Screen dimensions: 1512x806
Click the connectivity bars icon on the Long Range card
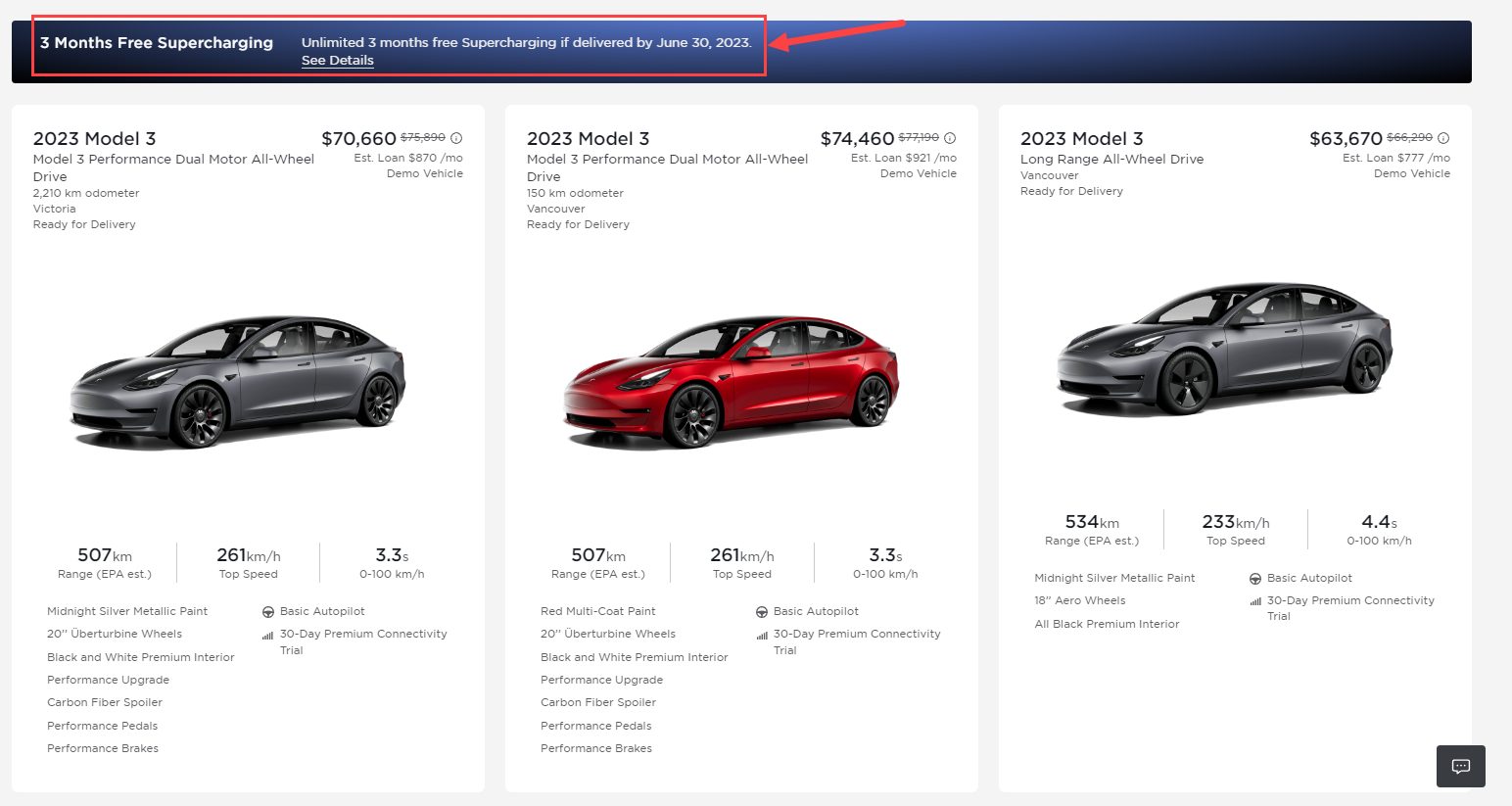[x=1254, y=599]
